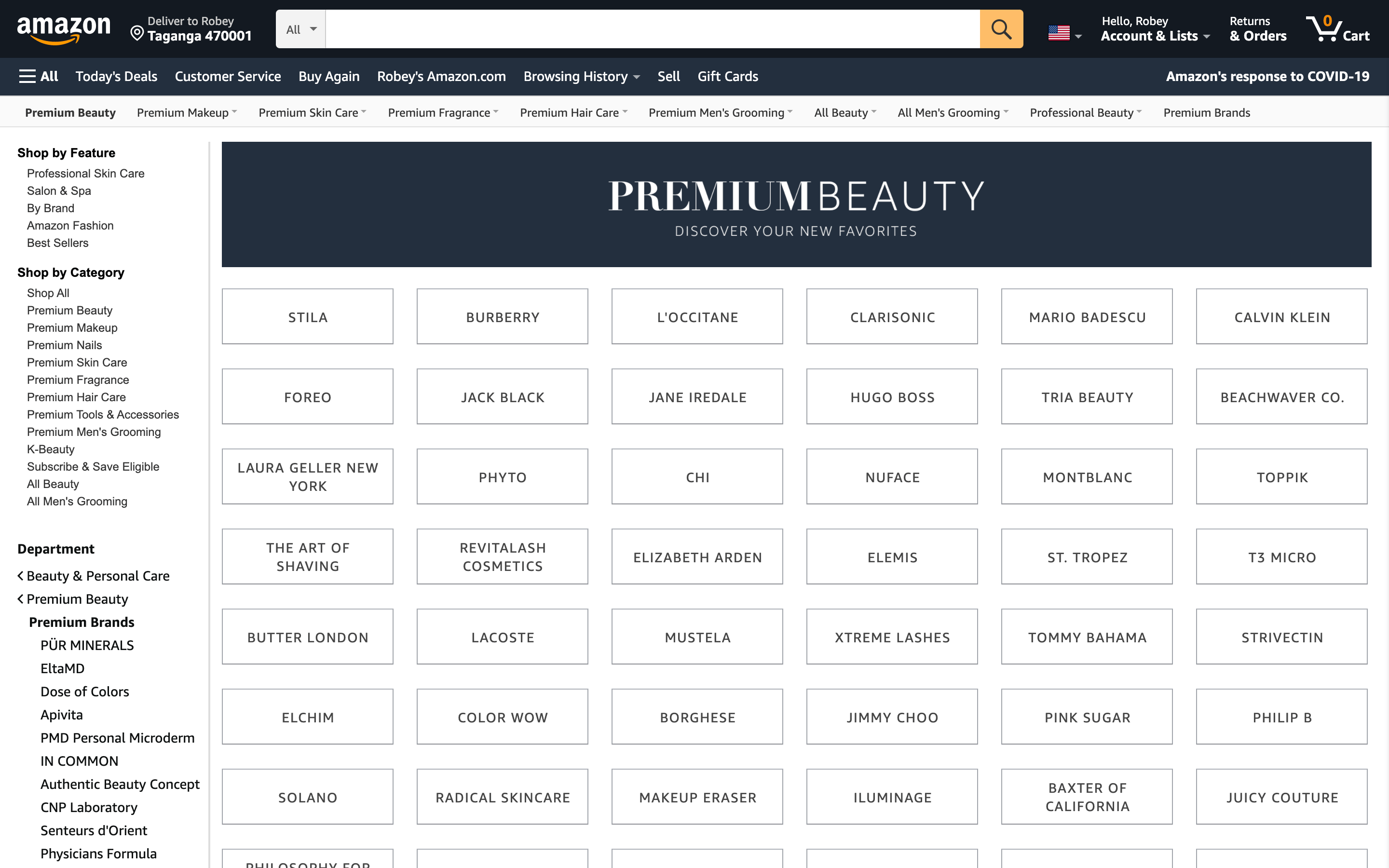Select PMD Personal Microderm brand
1389x868 pixels.
point(117,738)
